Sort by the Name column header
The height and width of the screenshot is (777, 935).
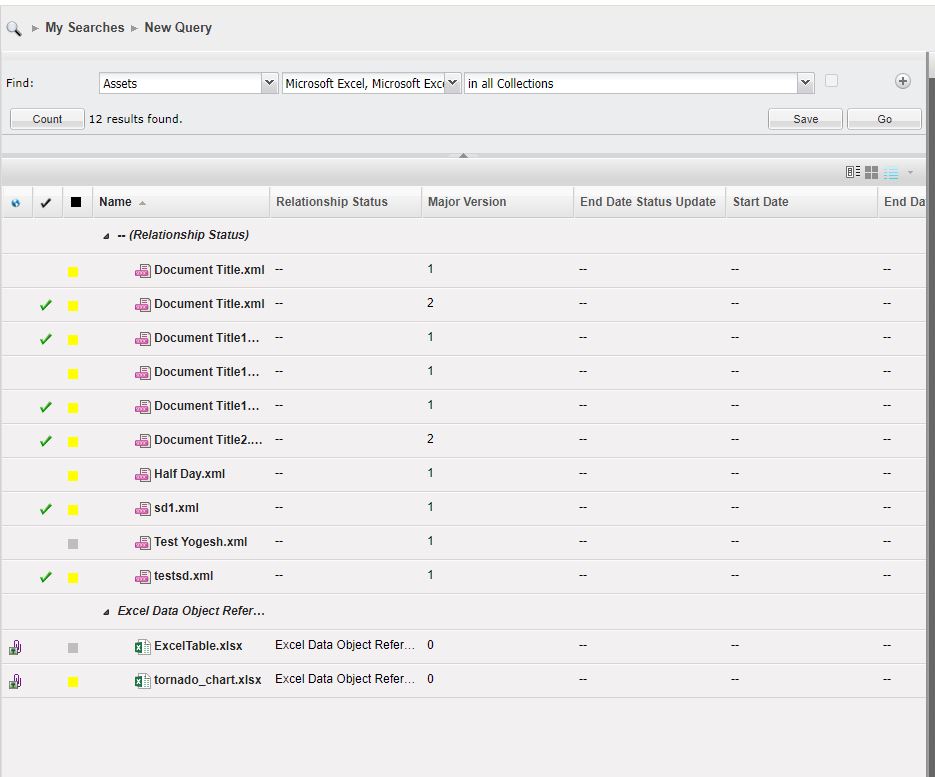181,202
